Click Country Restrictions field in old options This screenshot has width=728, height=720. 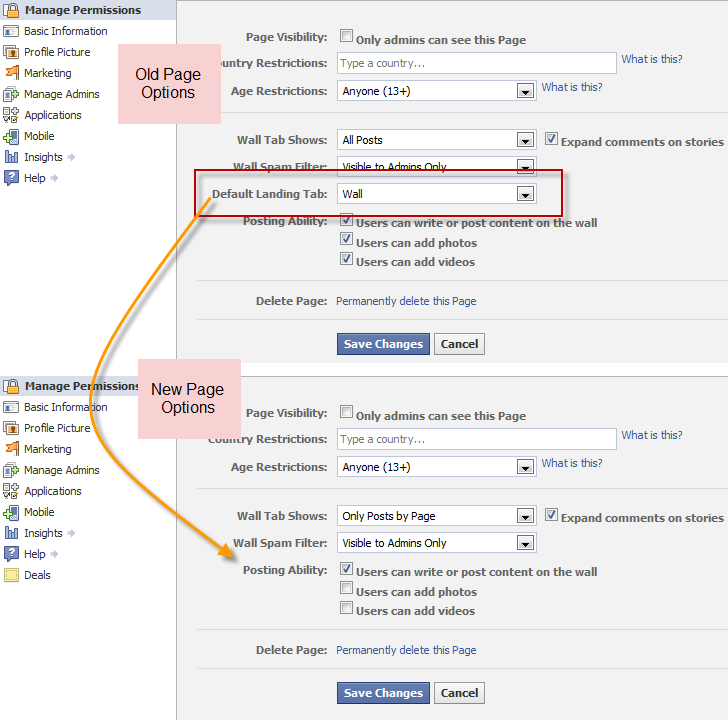tap(477, 63)
